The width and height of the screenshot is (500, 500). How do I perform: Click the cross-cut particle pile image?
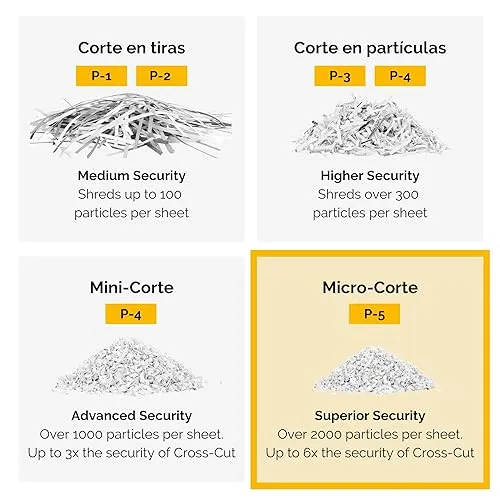tap(369, 126)
